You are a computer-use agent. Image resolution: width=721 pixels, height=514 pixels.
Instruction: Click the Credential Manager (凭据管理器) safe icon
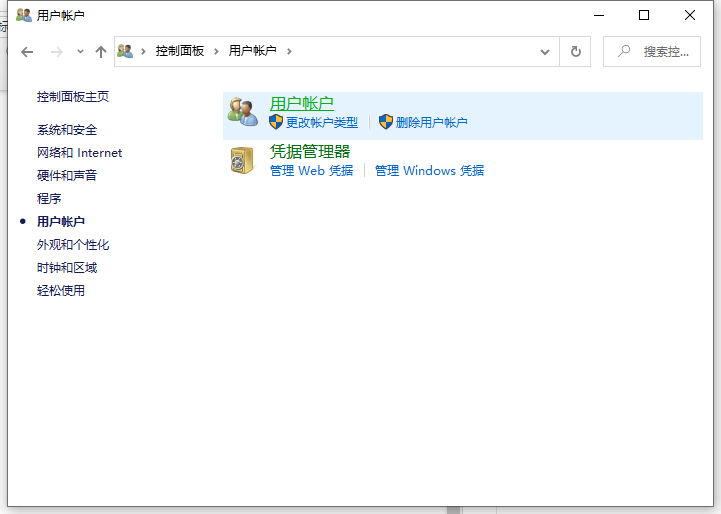242,160
